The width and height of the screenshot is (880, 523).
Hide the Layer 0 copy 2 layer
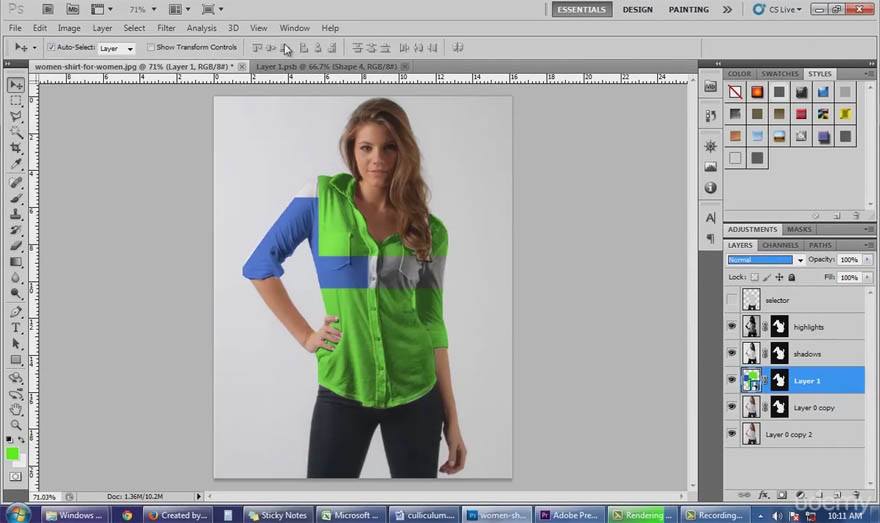(x=732, y=434)
